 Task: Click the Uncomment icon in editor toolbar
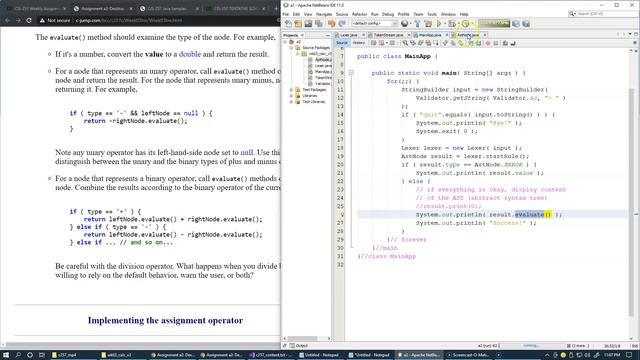pyautogui.click(x=513, y=43)
